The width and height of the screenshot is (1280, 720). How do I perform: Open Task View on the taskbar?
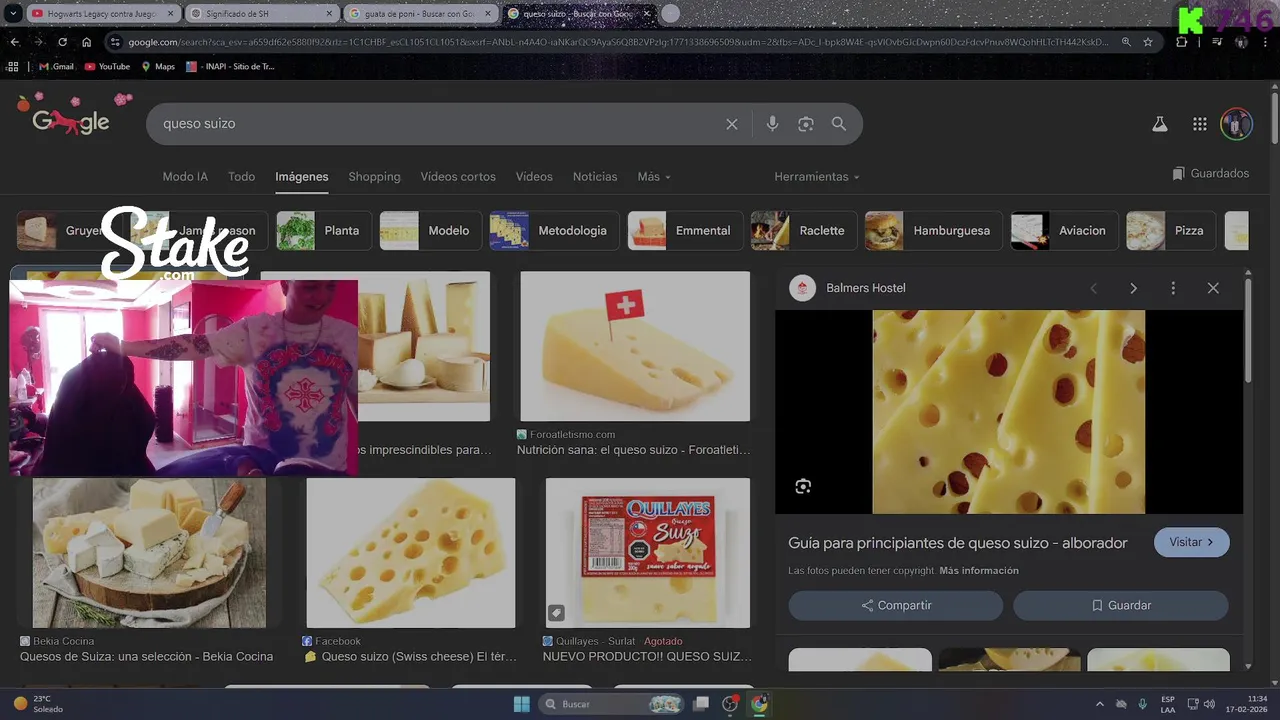point(703,704)
